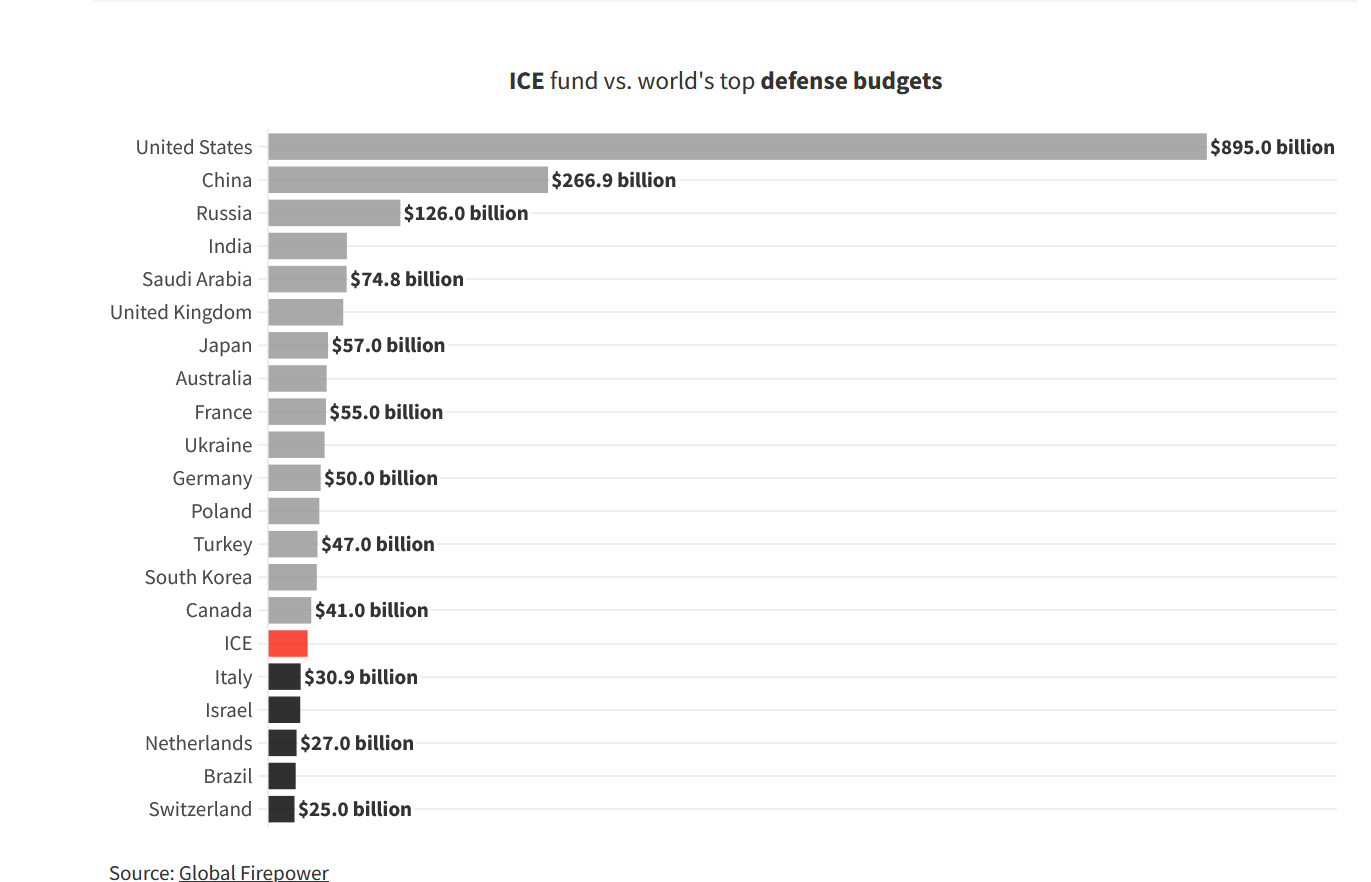Click the South Korea bar
Screen dimensions: 1371x882
[x=293, y=577]
